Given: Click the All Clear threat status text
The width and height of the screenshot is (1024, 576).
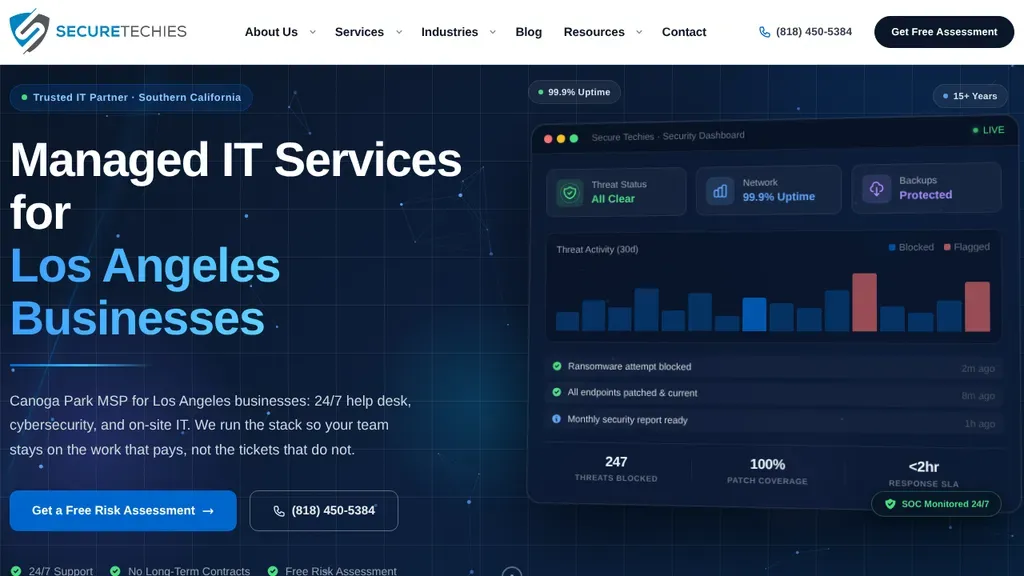Looking at the screenshot, I should 613,199.
